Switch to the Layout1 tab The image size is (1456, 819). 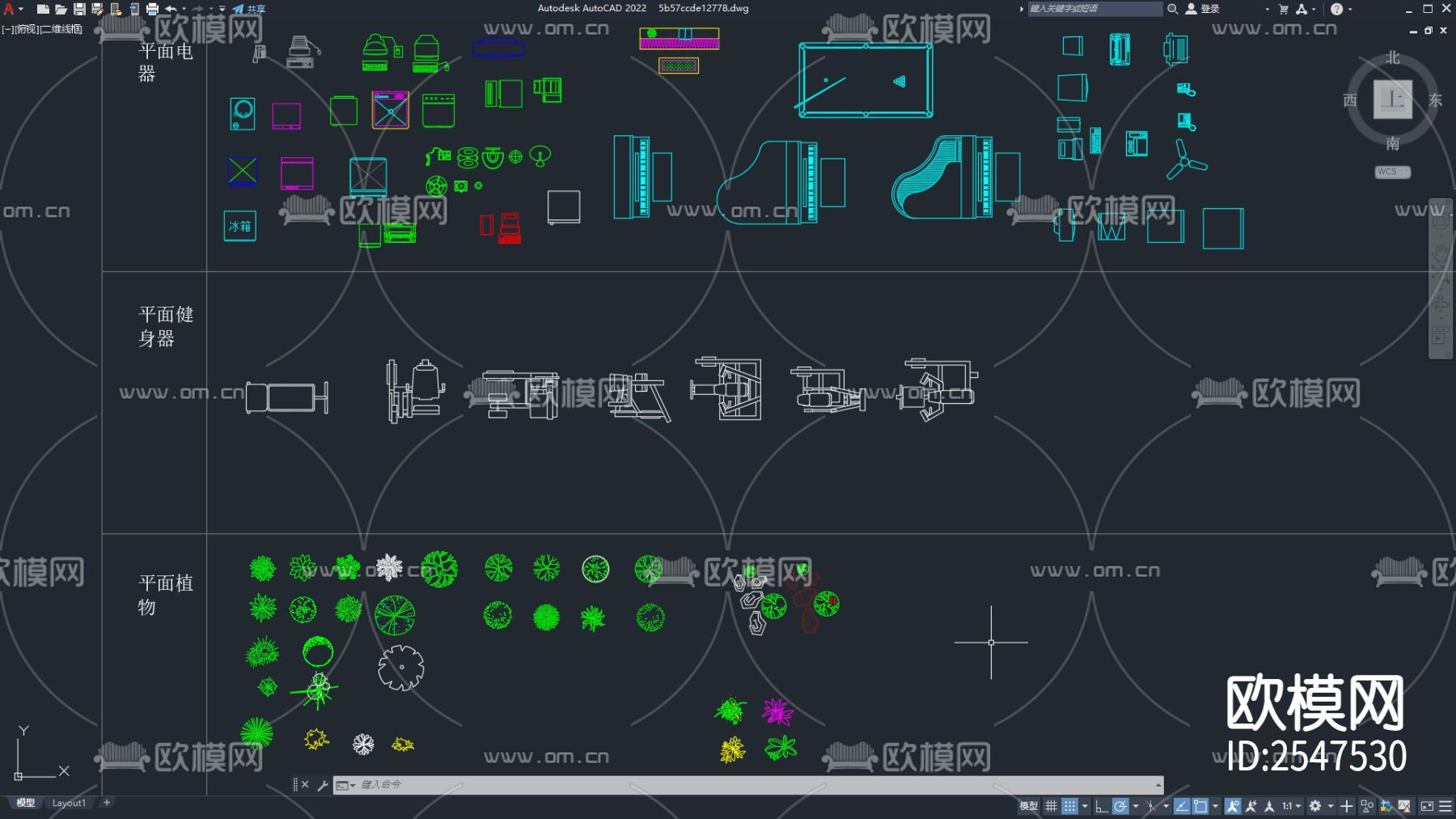[x=69, y=803]
